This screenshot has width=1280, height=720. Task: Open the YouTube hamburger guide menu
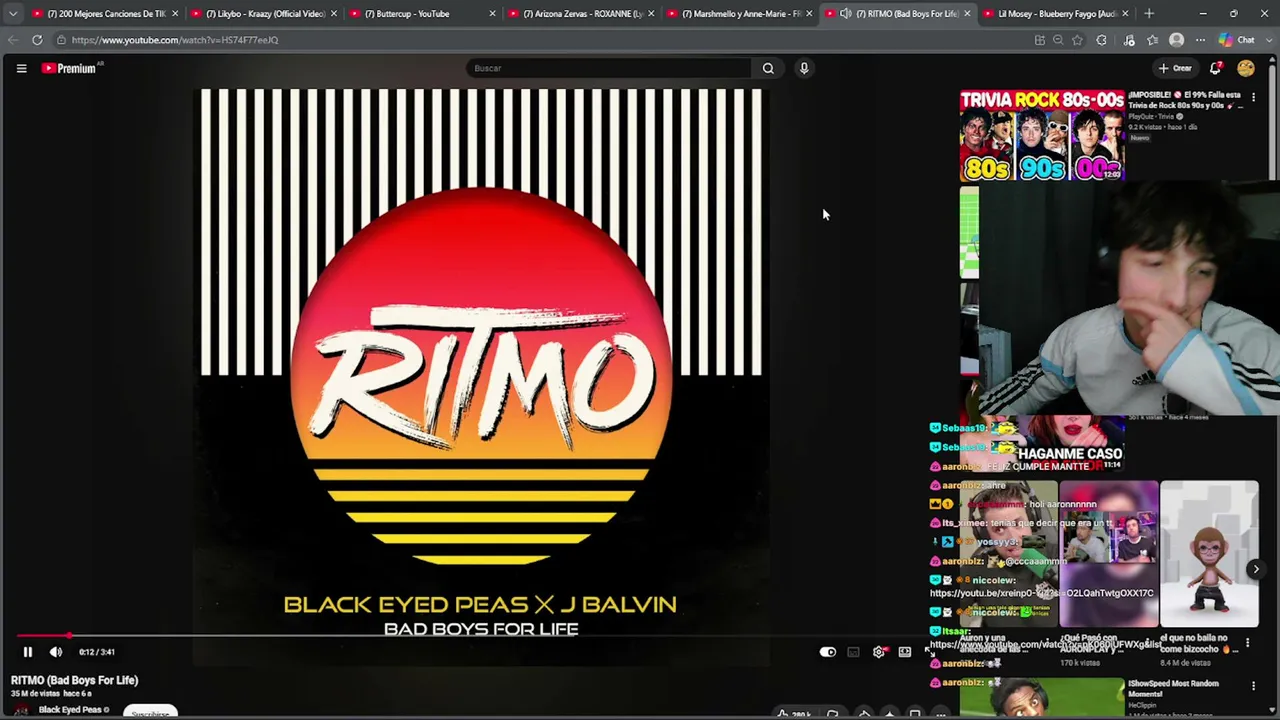[21, 68]
